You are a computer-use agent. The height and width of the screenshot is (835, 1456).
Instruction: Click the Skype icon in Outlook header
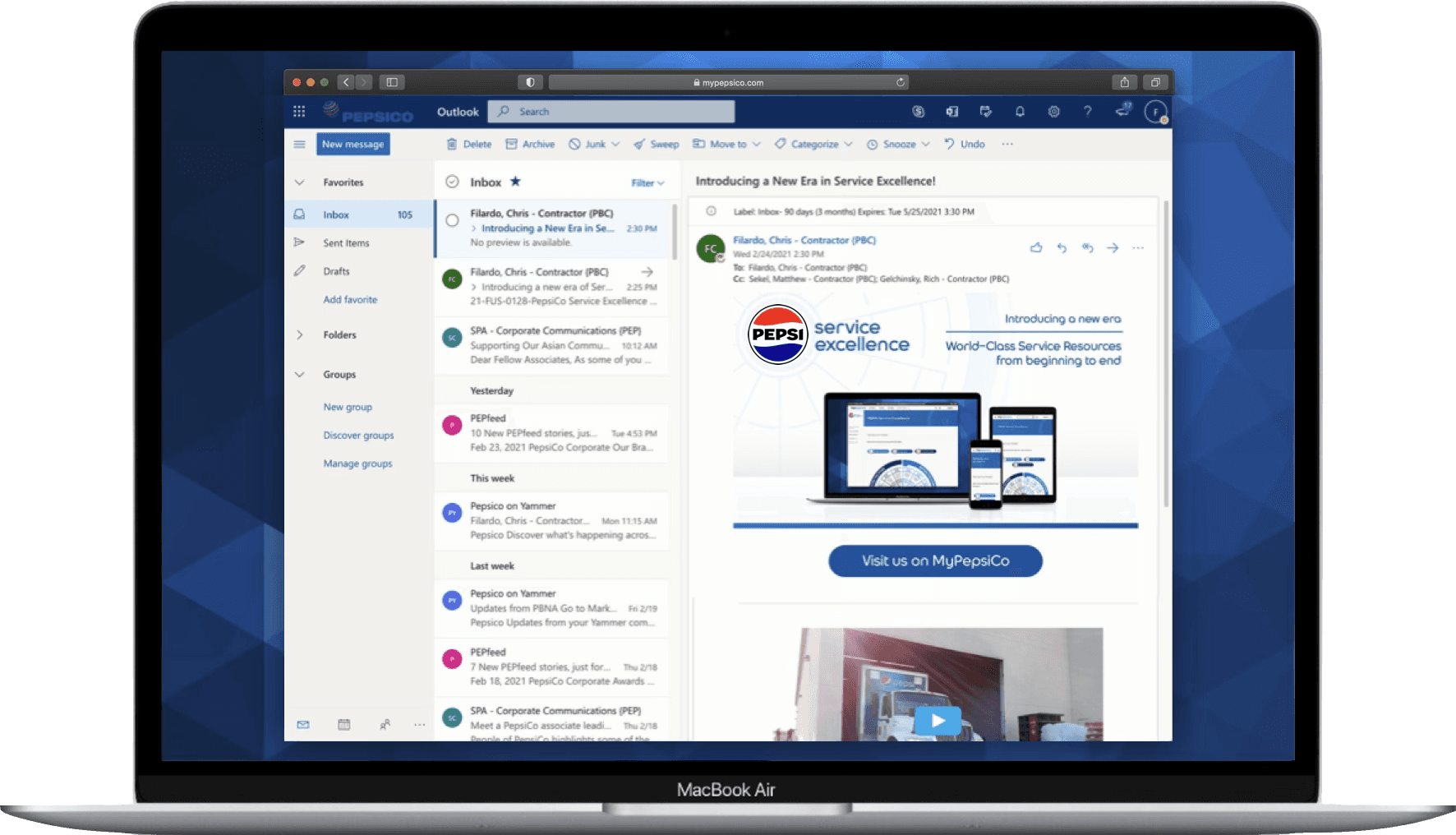[x=919, y=112]
